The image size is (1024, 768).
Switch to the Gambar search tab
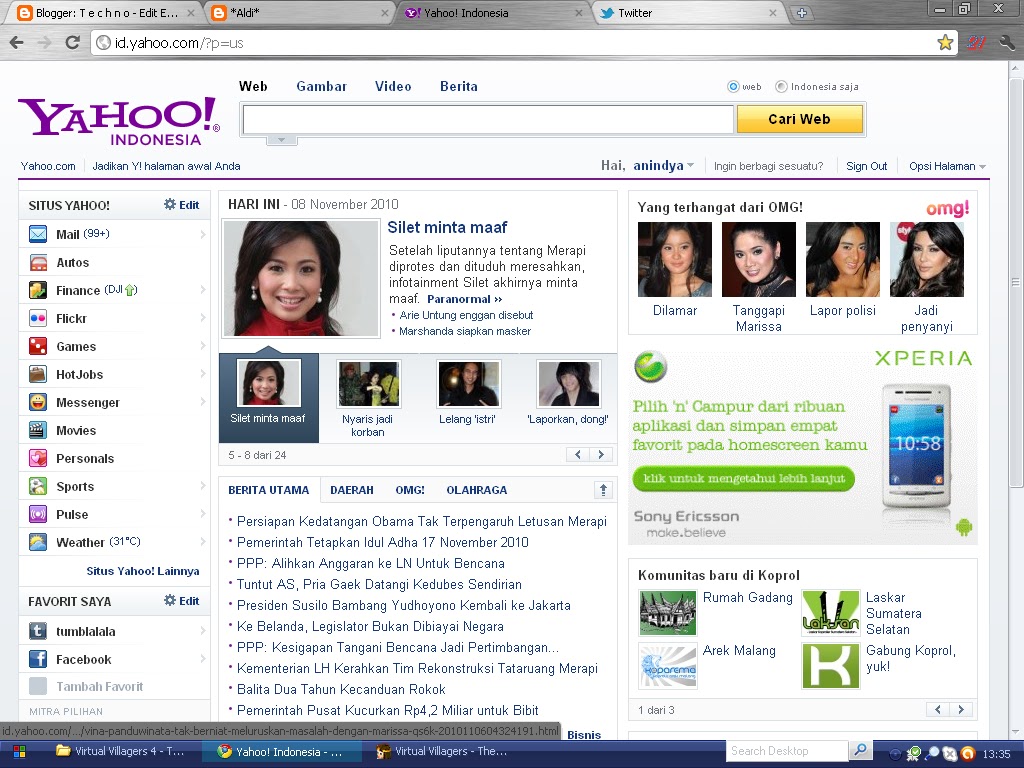click(321, 86)
